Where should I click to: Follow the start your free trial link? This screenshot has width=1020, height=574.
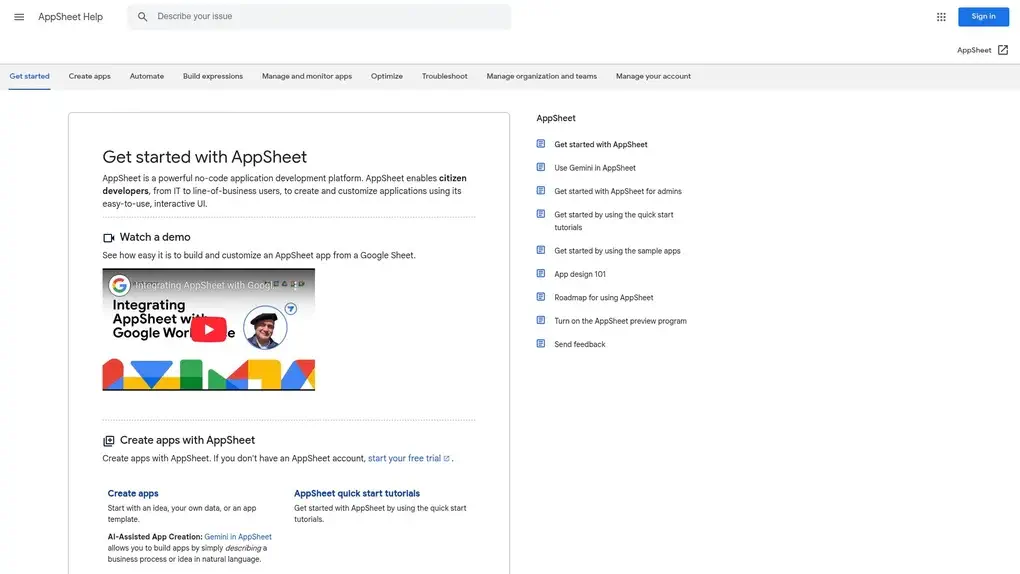click(x=404, y=458)
